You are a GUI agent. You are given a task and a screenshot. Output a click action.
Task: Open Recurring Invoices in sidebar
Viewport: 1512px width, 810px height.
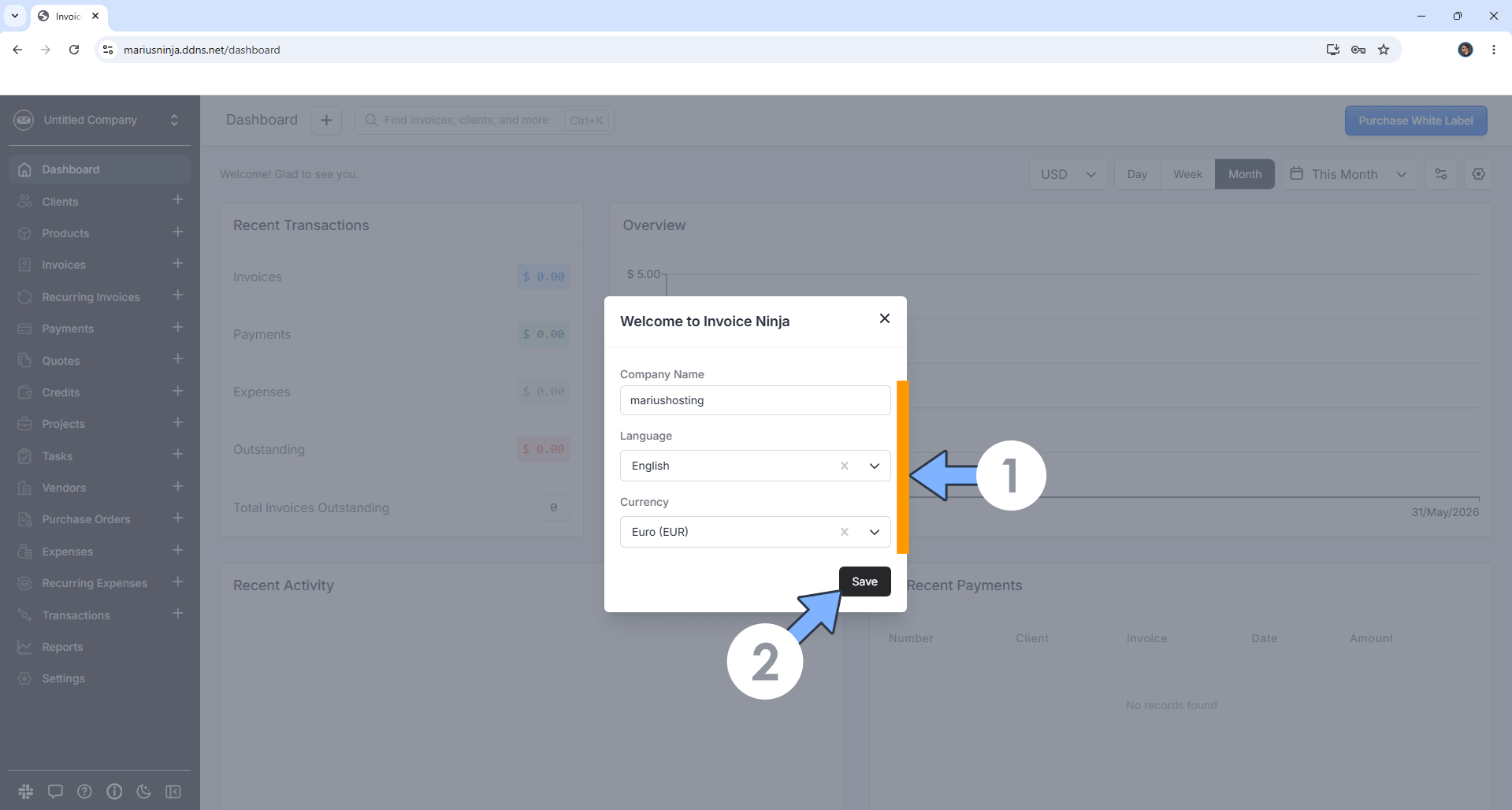click(x=91, y=297)
